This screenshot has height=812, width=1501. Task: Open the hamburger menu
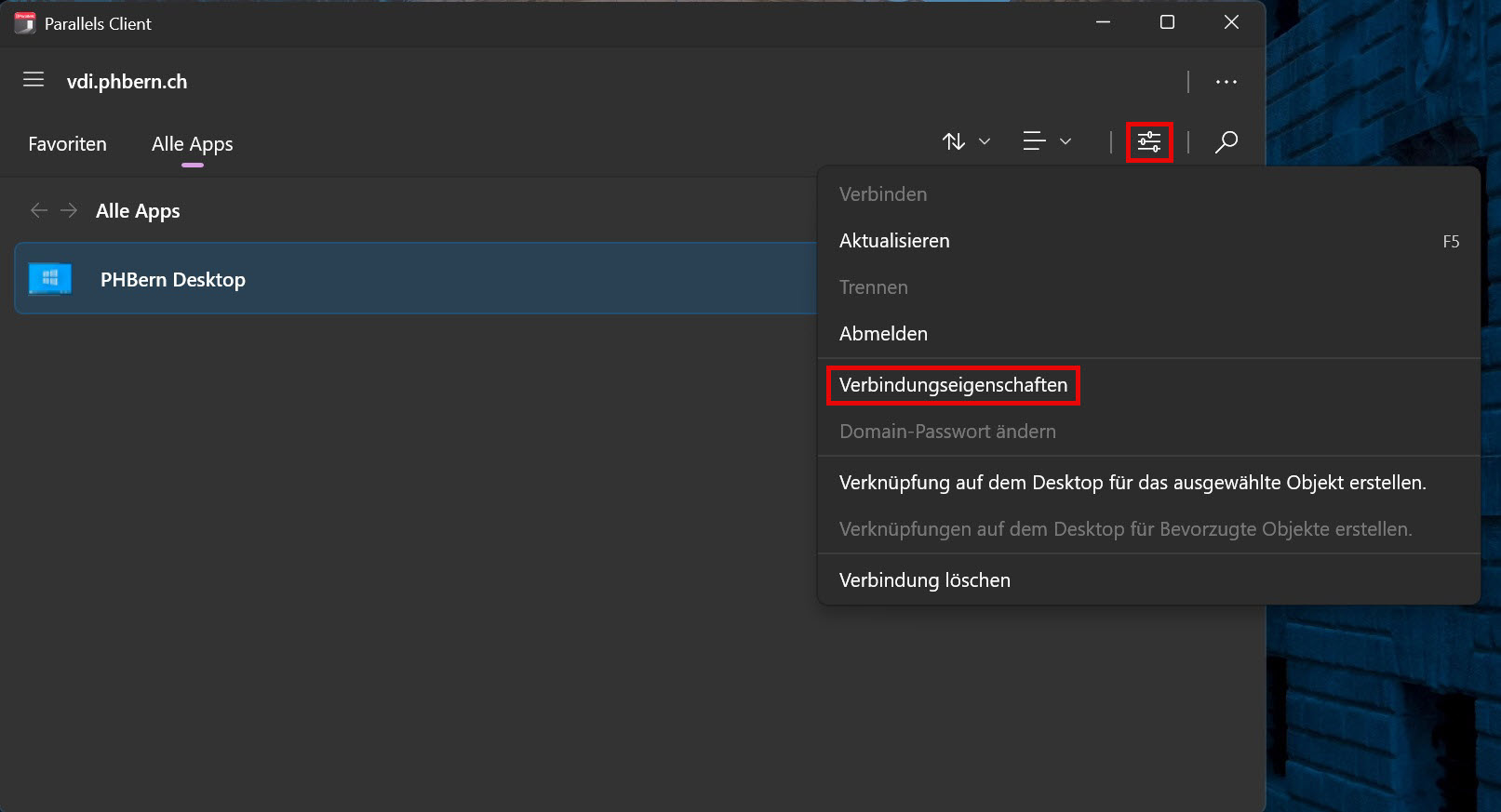coord(34,80)
